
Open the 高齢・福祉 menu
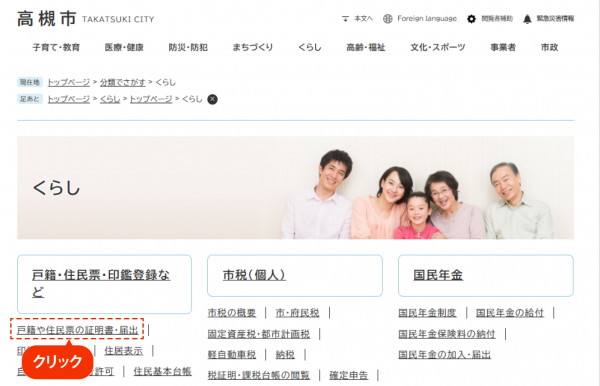point(365,47)
